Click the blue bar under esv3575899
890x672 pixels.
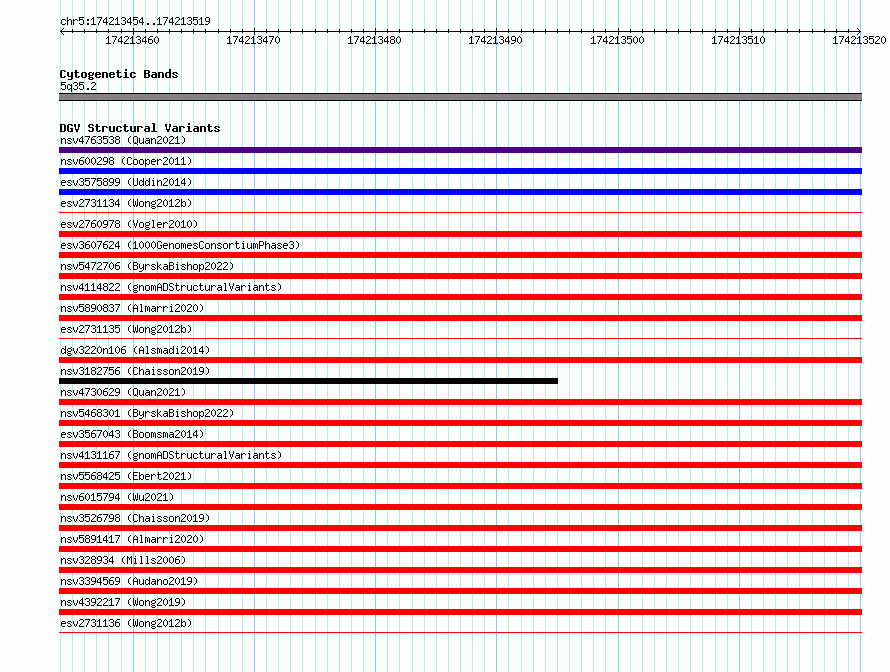tap(460, 192)
